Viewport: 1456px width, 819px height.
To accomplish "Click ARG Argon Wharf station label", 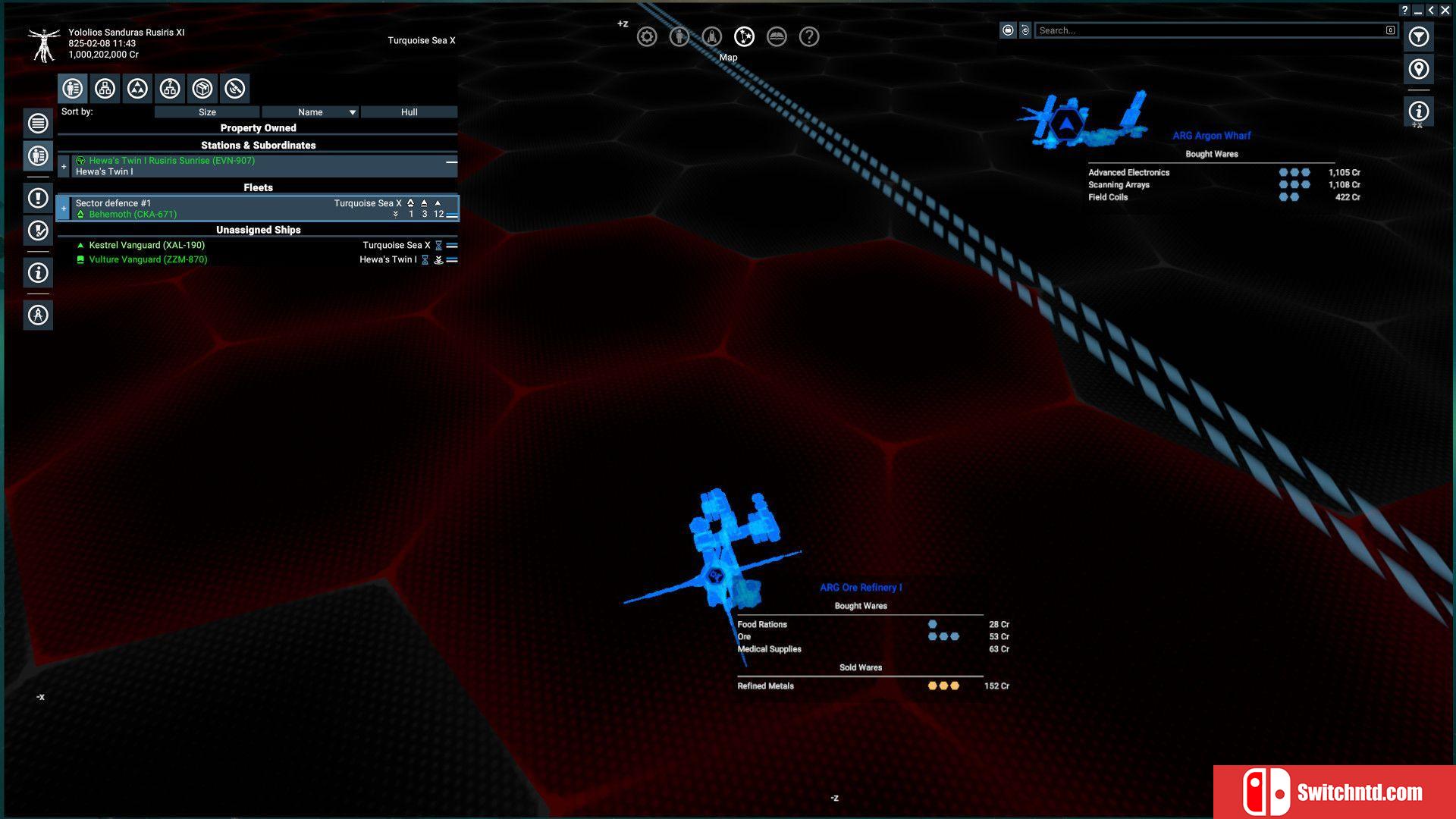I will pyautogui.click(x=1211, y=136).
